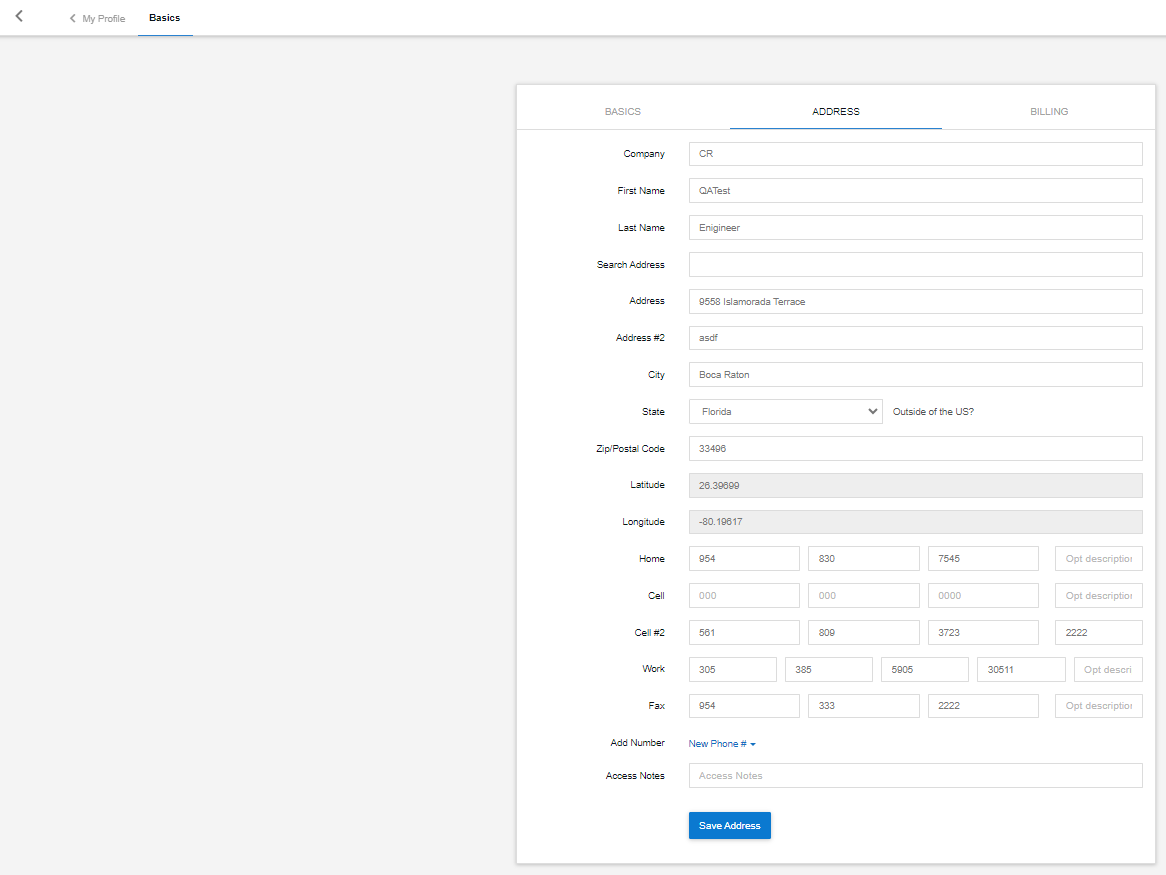
Task: Click the Access Notes field
Action: pos(915,775)
